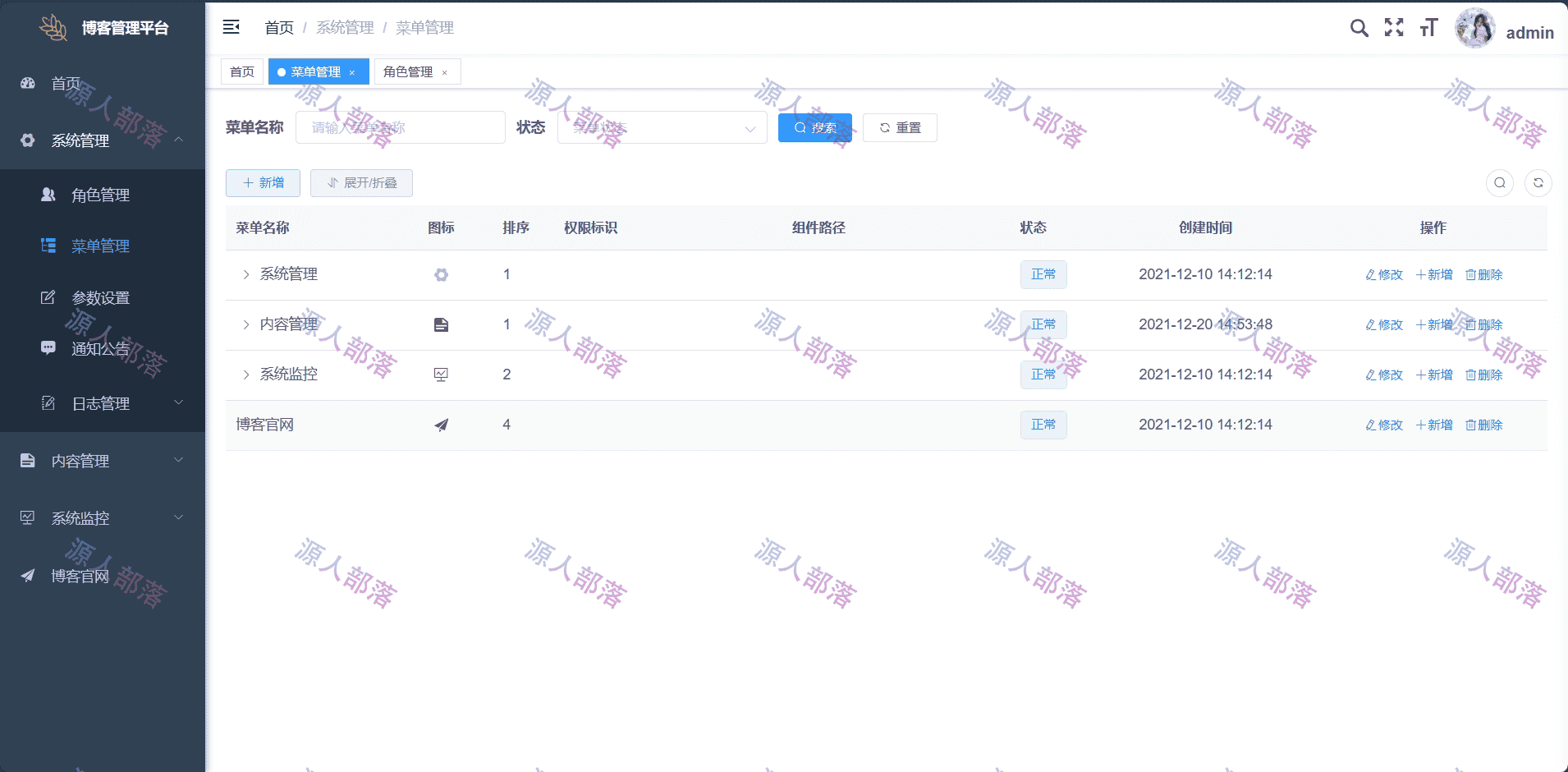Expand the 系统管理 table row

click(245, 274)
